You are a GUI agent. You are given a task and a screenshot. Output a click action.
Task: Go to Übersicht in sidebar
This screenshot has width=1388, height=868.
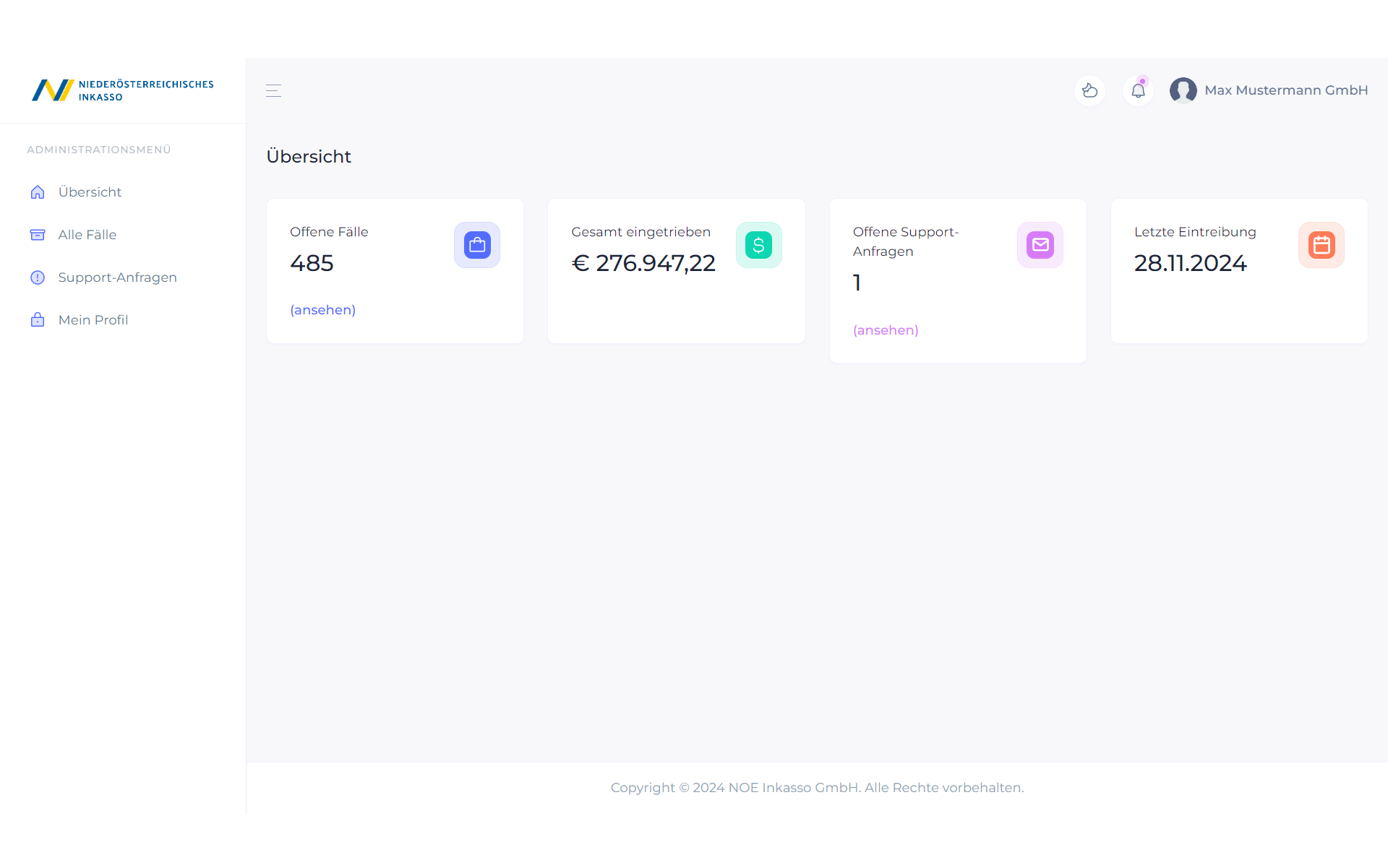click(x=90, y=192)
